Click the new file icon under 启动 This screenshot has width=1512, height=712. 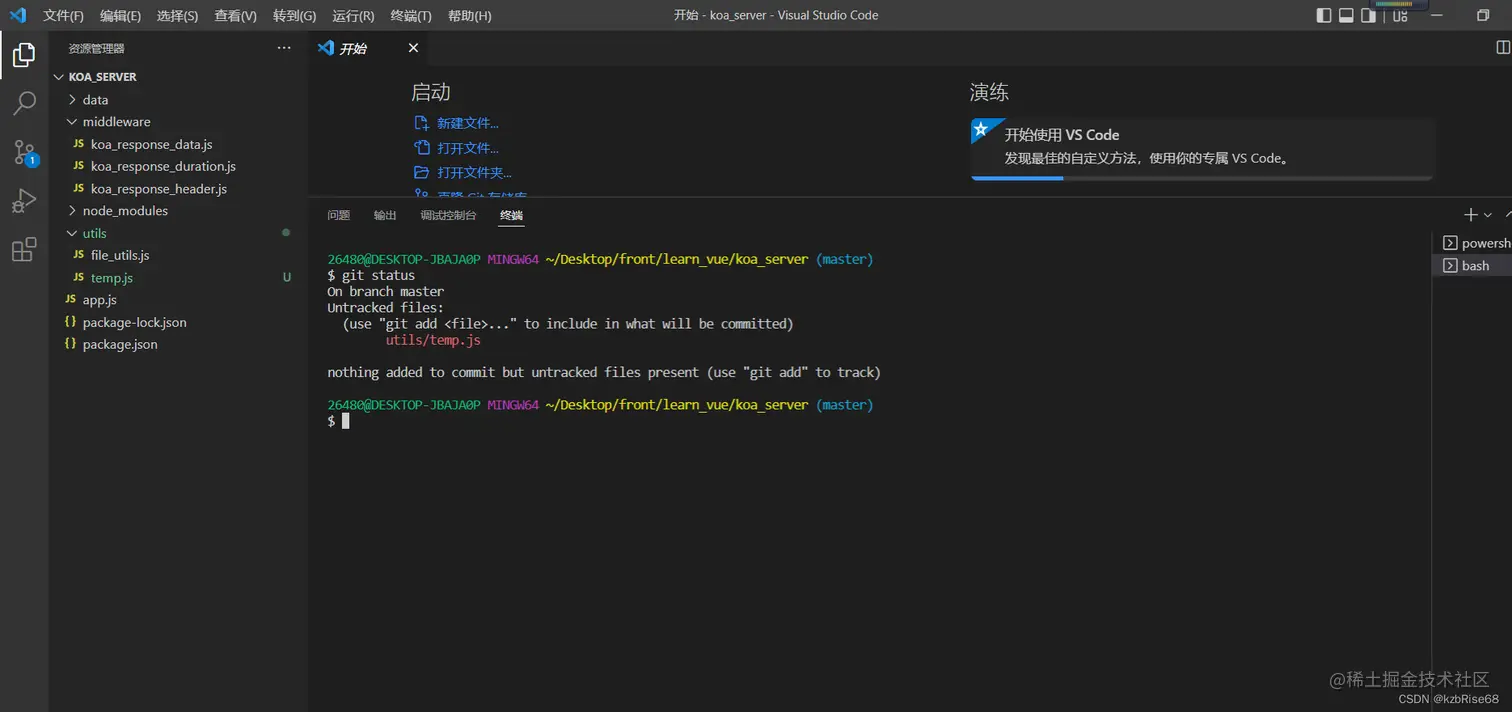pos(421,123)
